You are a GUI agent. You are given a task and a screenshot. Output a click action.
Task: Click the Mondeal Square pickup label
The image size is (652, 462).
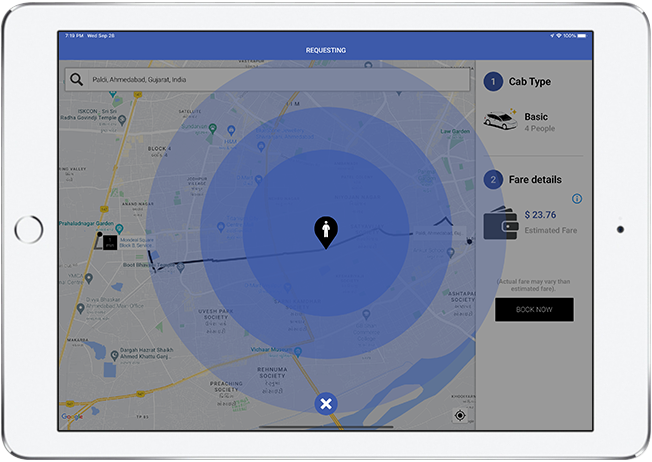point(136,243)
